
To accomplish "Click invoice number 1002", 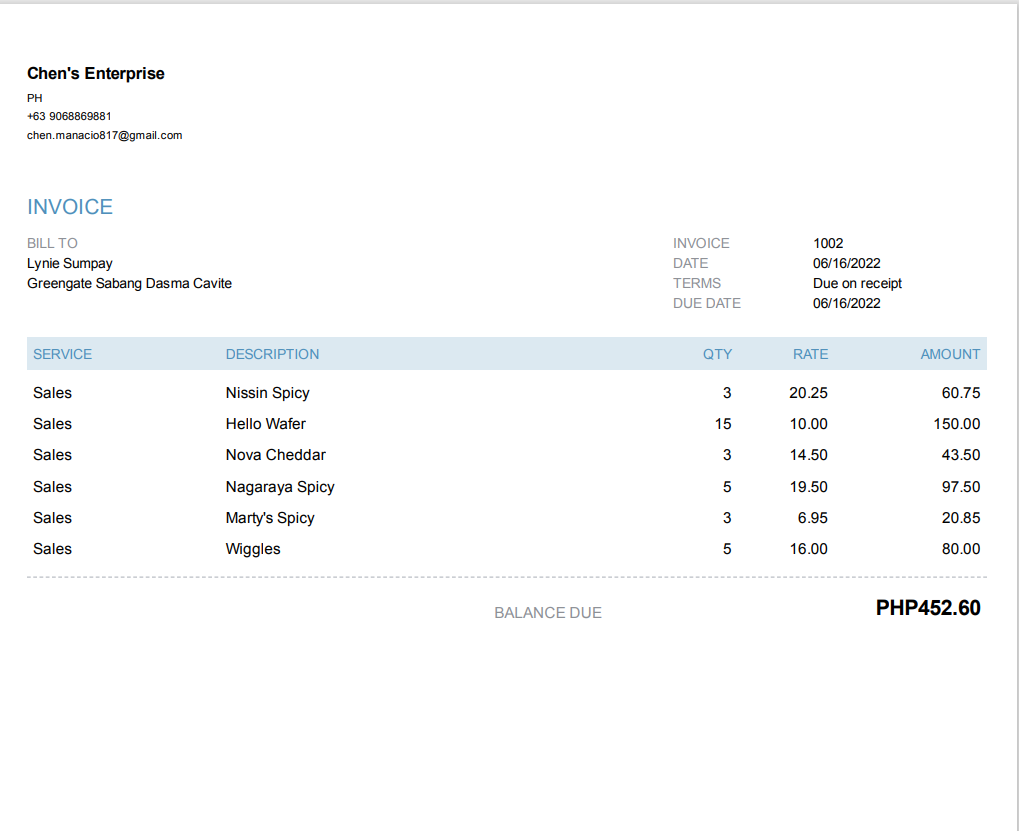I will 828,243.
